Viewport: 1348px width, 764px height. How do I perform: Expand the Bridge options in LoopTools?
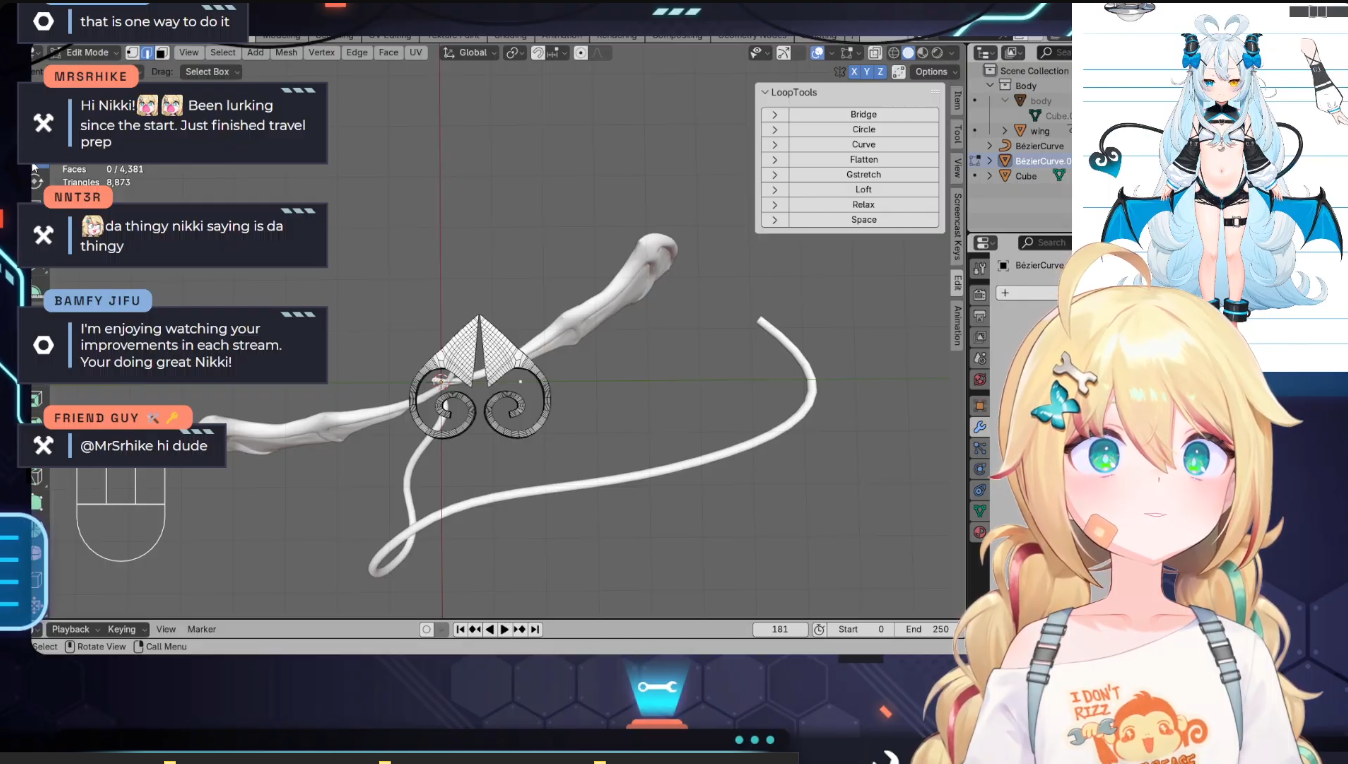pos(774,115)
